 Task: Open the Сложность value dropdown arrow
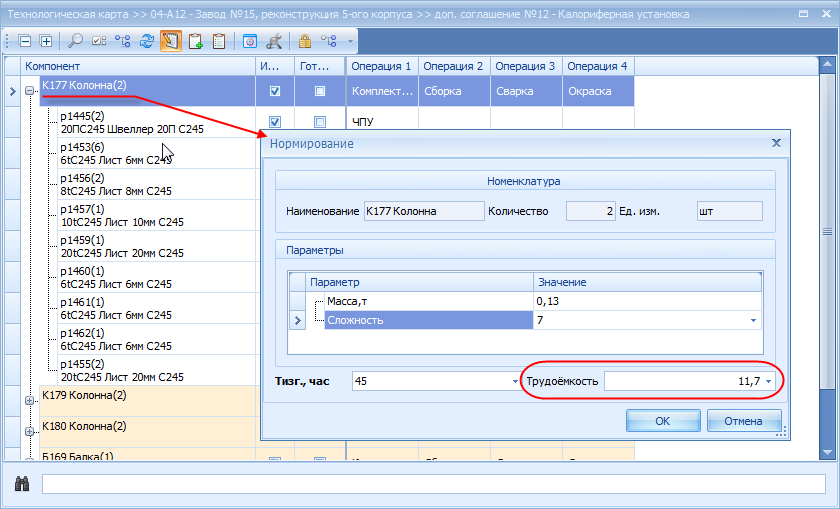tap(753, 320)
